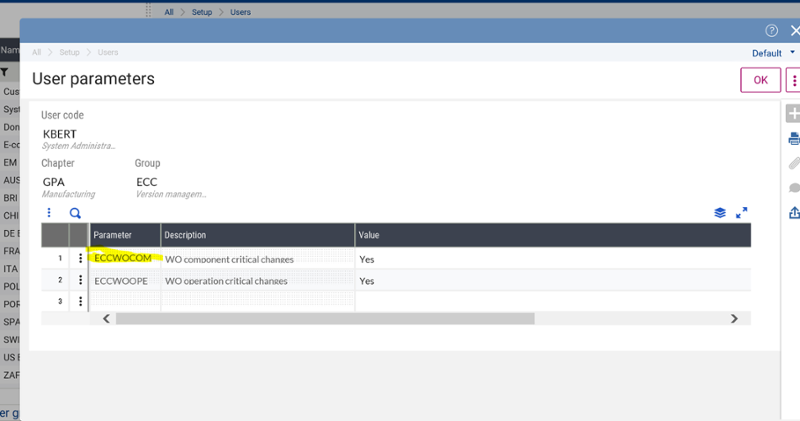Select row number 2 in the grid
This screenshot has width=800, height=421.
point(60,280)
